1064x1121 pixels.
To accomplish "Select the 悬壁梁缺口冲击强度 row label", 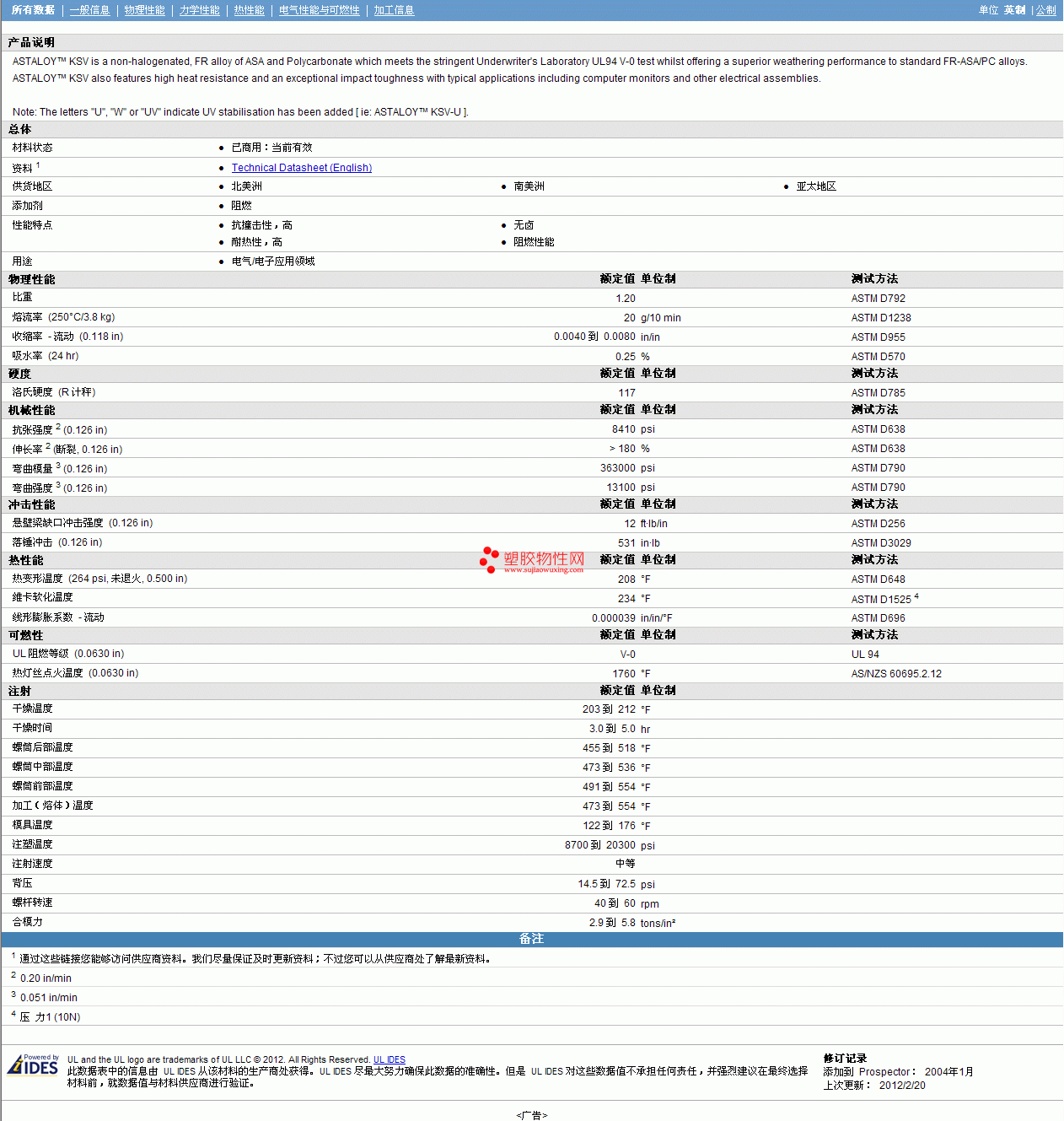I will [x=83, y=523].
